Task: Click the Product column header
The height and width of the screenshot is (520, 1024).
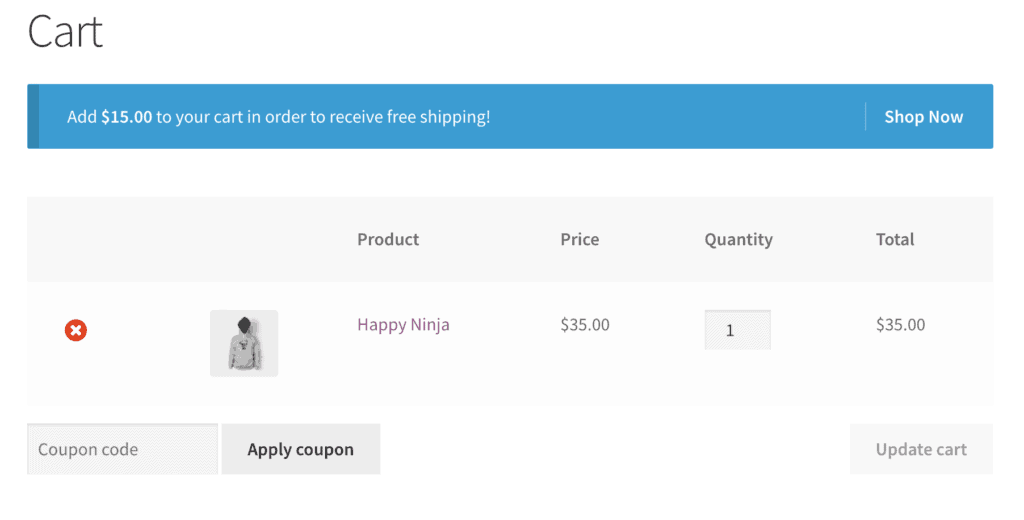Action: click(x=388, y=239)
